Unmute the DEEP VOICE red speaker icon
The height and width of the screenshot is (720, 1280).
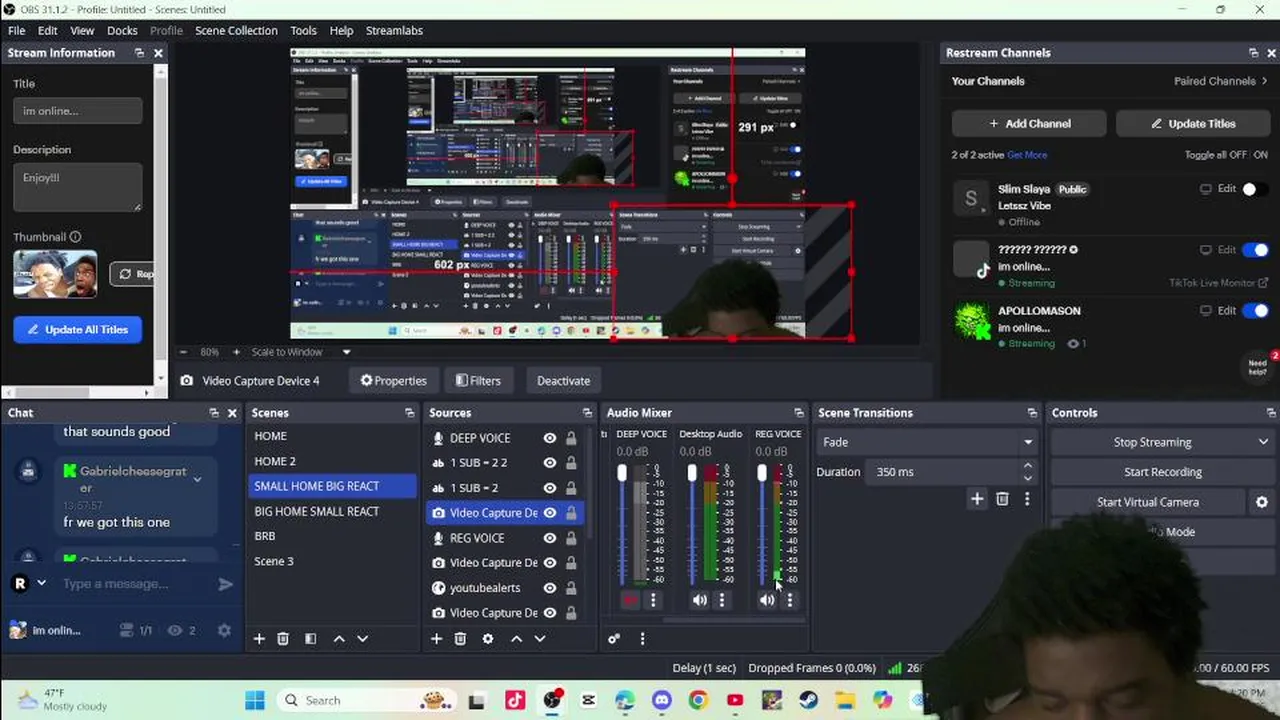(x=630, y=600)
